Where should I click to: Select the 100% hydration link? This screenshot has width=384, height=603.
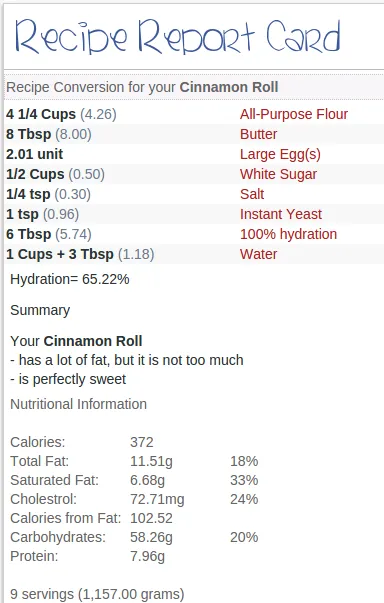tap(288, 234)
